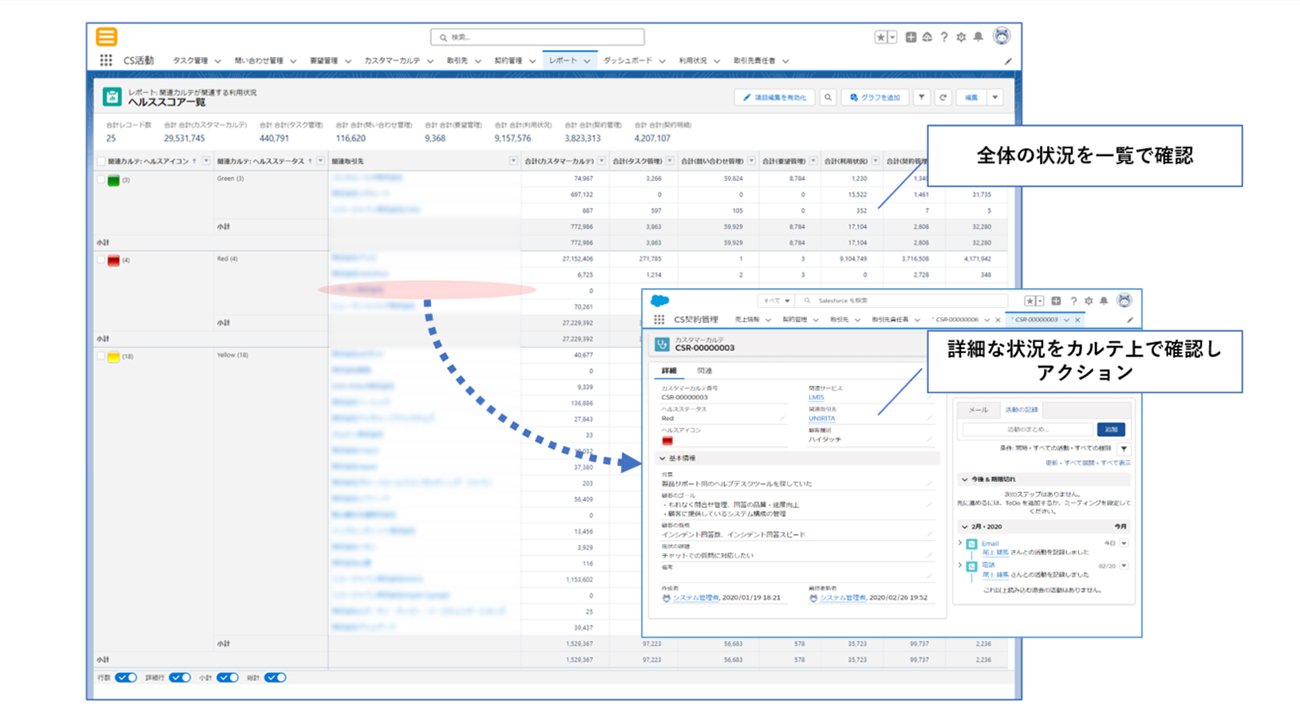Click the Salesforce を検索 field
Viewport: 1300px width, 720px height.
[903, 300]
